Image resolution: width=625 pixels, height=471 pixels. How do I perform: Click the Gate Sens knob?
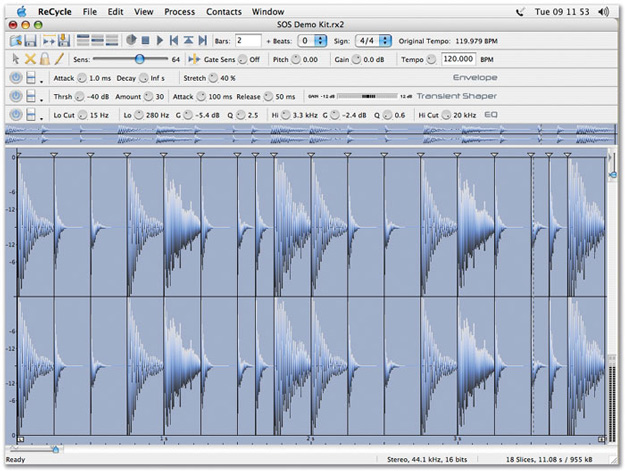243,59
